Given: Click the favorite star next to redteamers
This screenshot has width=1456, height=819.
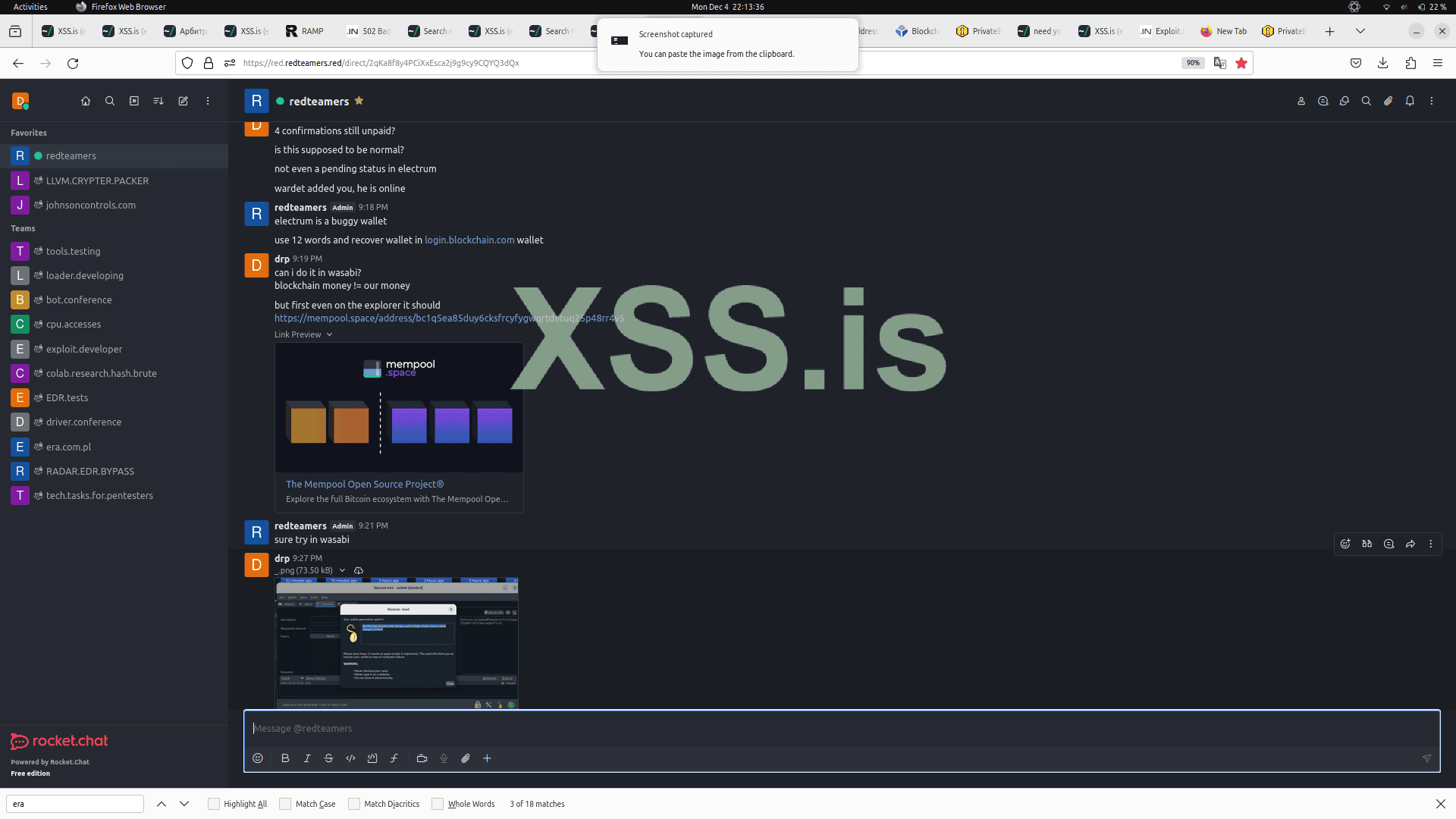Looking at the screenshot, I should [x=359, y=101].
